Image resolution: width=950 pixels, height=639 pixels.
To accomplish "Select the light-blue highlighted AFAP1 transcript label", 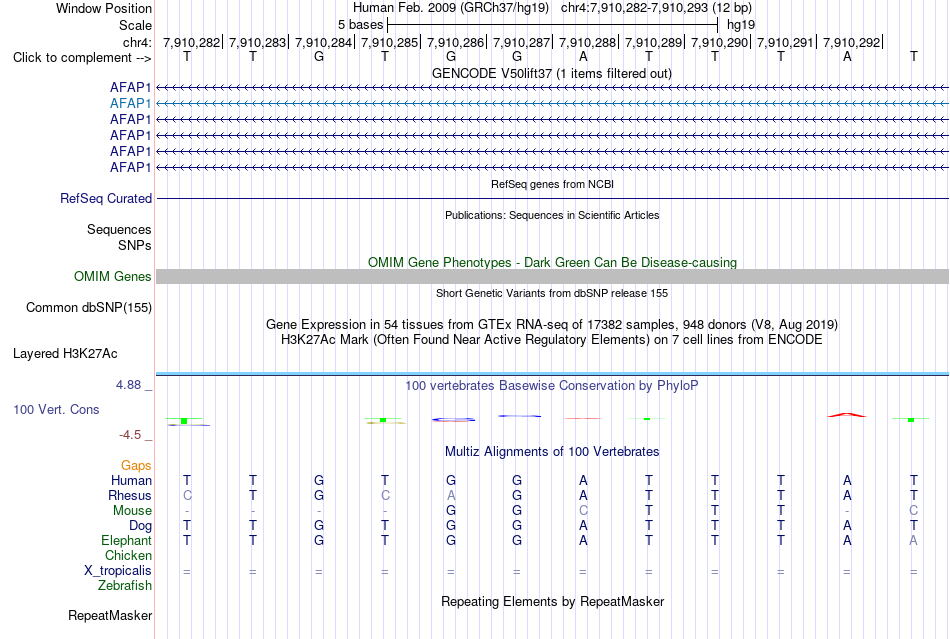I will tap(130, 104).
